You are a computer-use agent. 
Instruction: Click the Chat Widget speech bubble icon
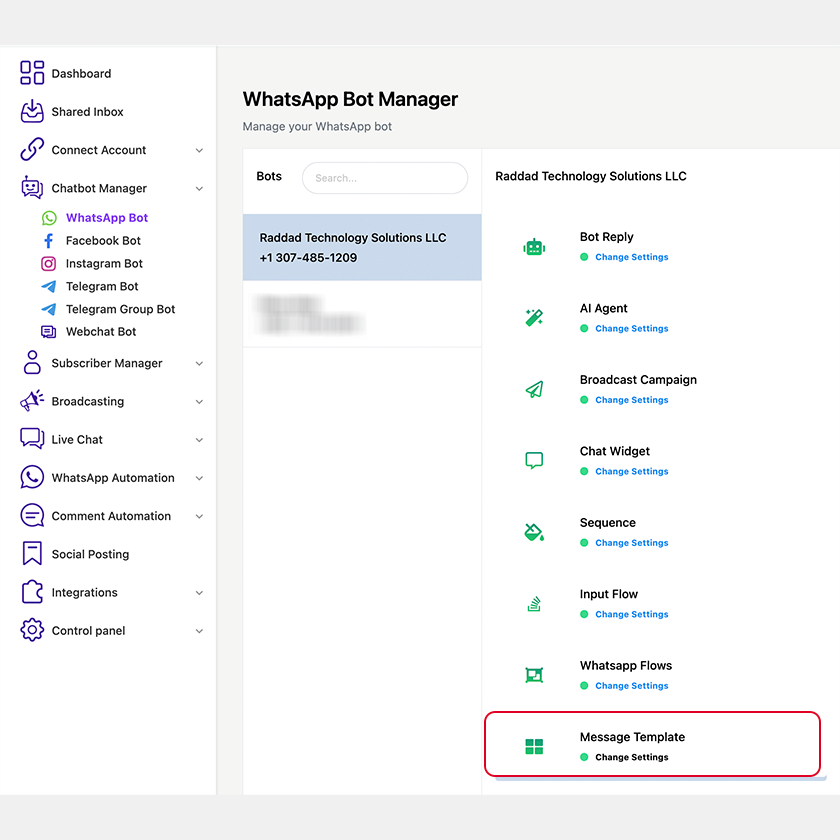pos(534,461)
